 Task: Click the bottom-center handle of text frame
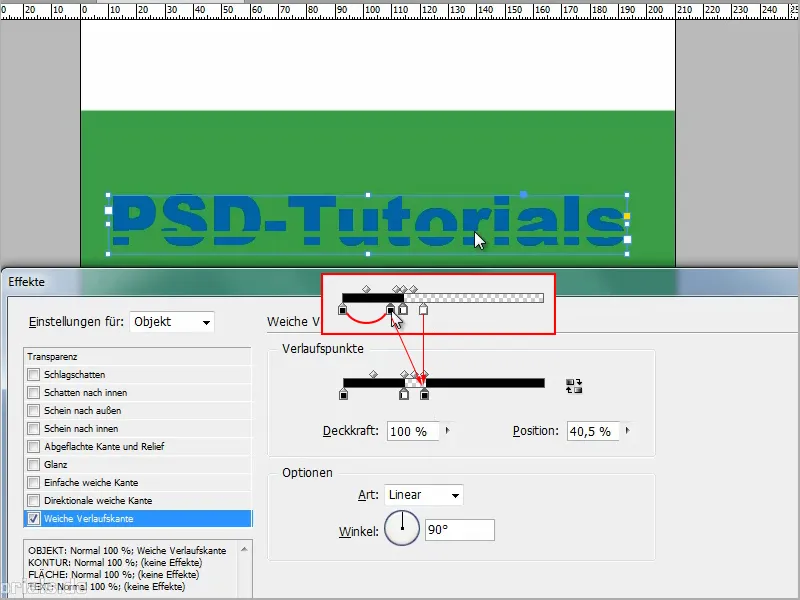click(x=368, y=254)
